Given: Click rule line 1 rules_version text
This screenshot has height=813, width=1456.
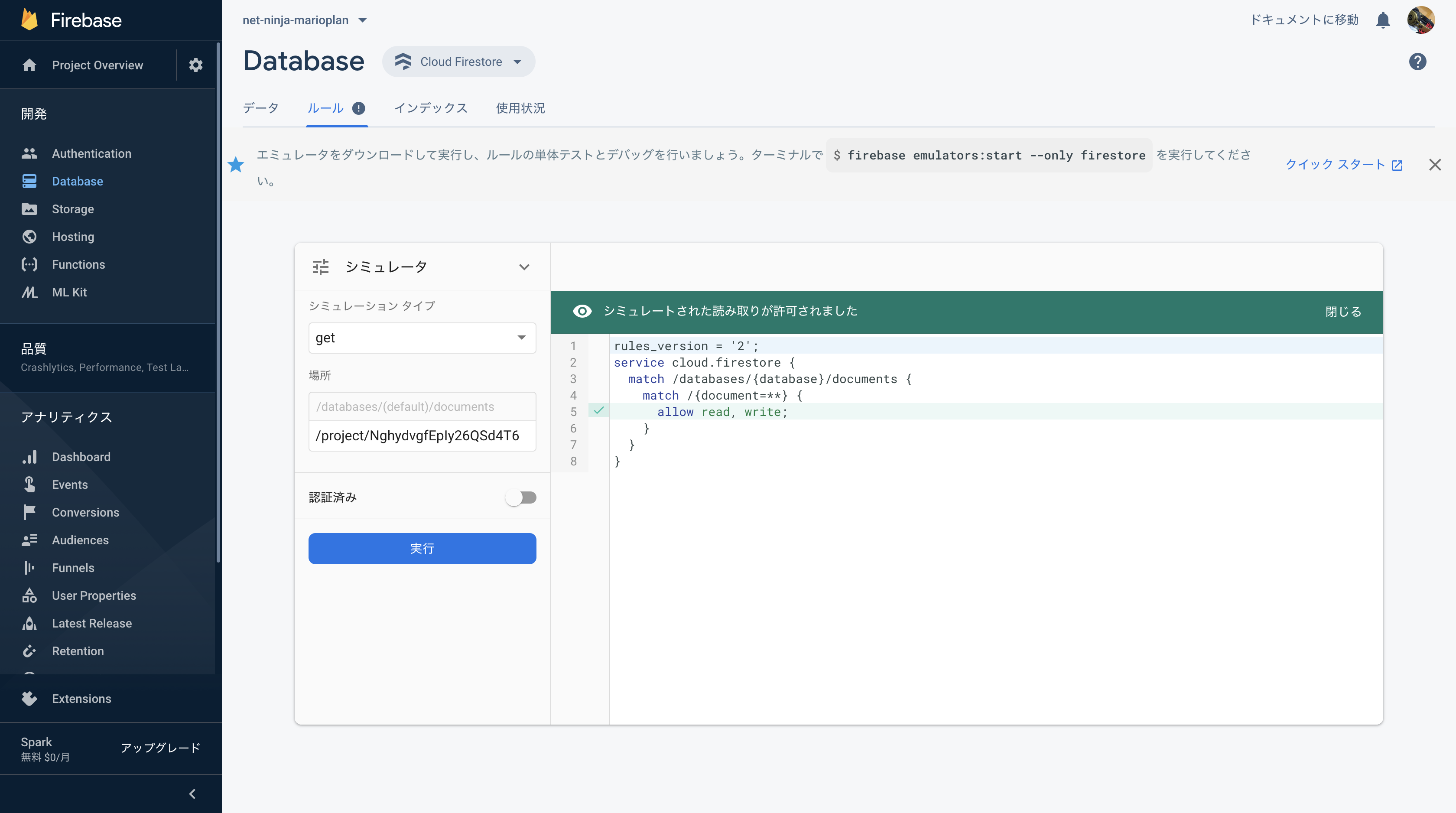Looking at the screenshot, I should click(x=686, y=345).
